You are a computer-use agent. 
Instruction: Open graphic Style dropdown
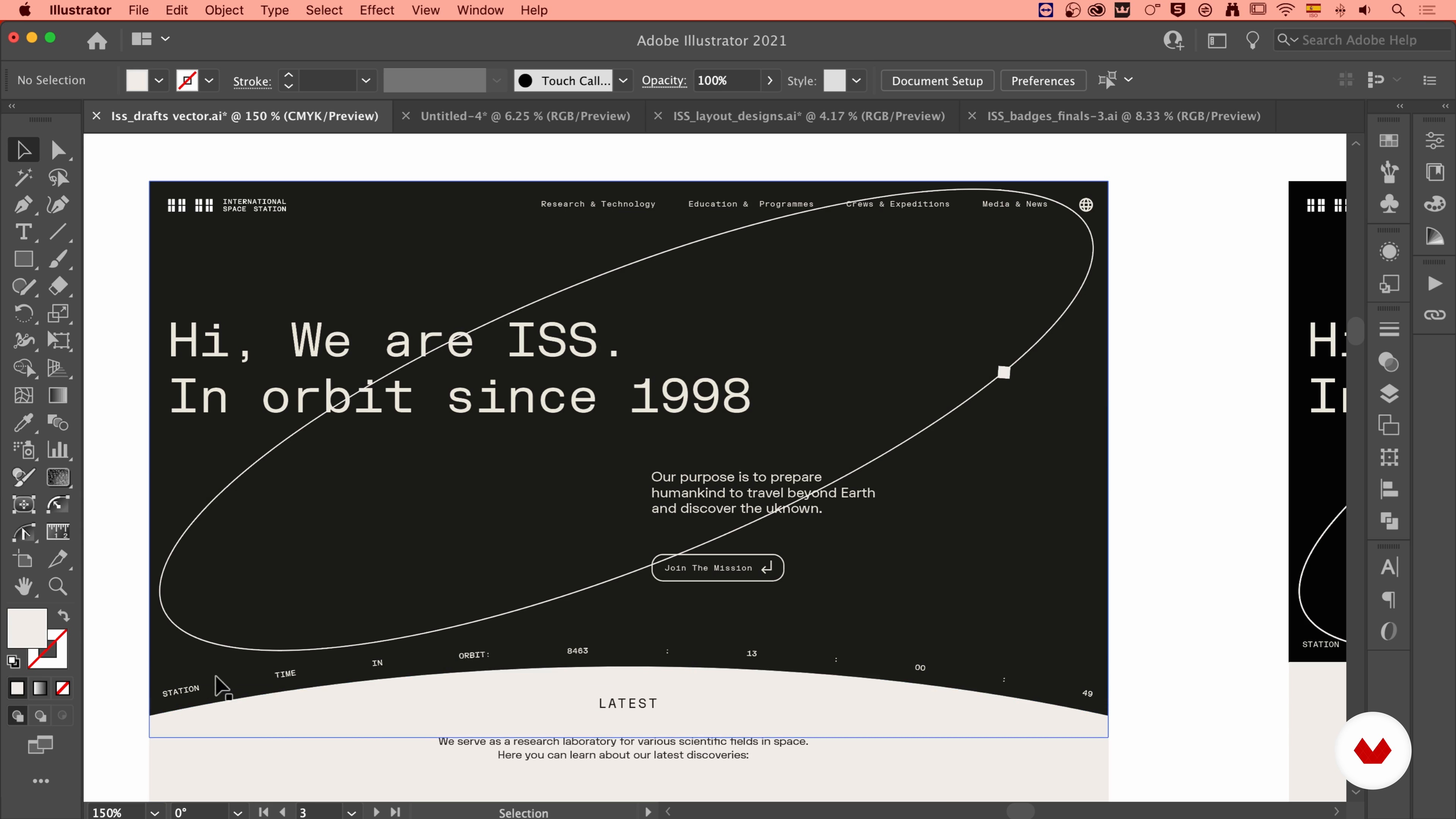pyautogui.click(x=856, y=81)
